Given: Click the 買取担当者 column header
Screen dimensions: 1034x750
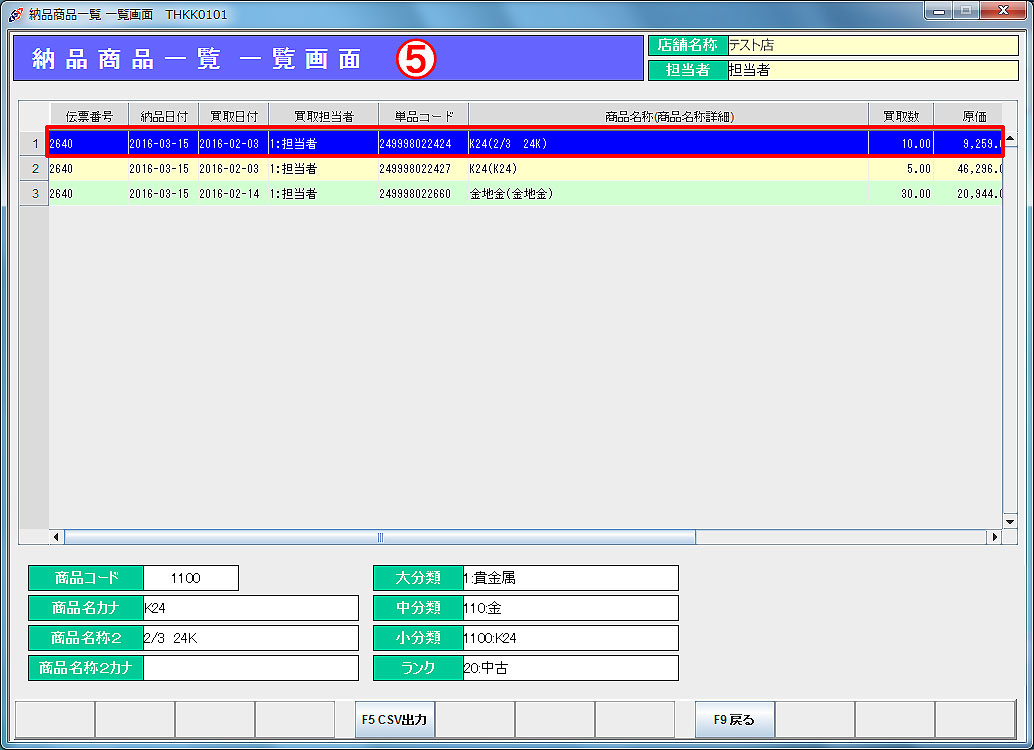Looking at the screenshot, I should coord(323,117).
